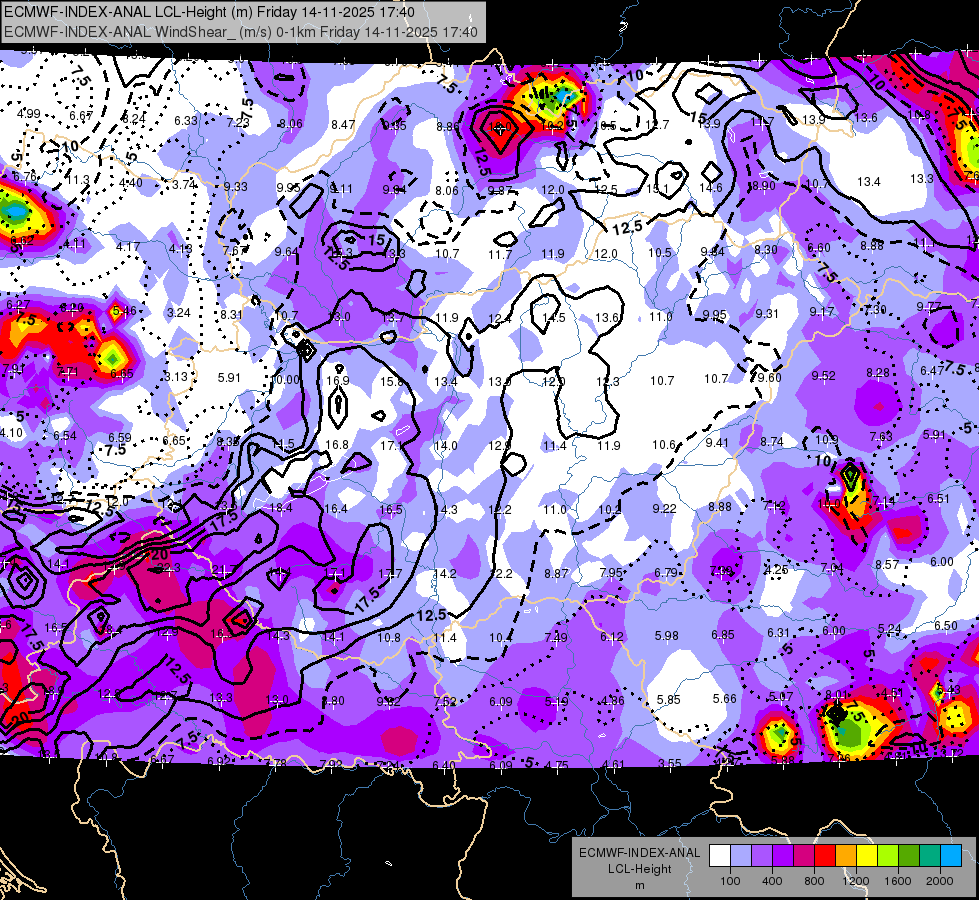Click the LCL-Height title line at top
This screenshot has height=900, width=979.
click(209, 12)
